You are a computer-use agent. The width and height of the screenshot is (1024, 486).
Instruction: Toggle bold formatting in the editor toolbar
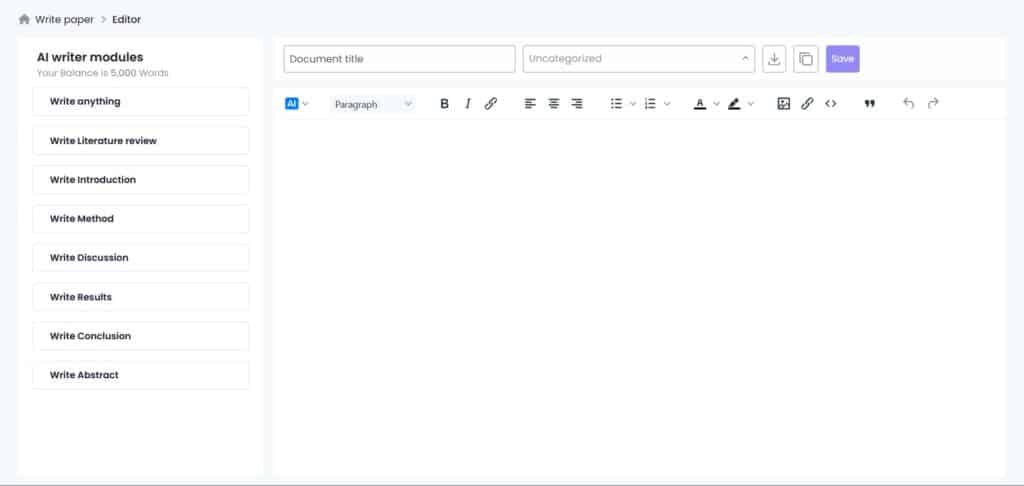pyautogui.click(x=444, y=104)
